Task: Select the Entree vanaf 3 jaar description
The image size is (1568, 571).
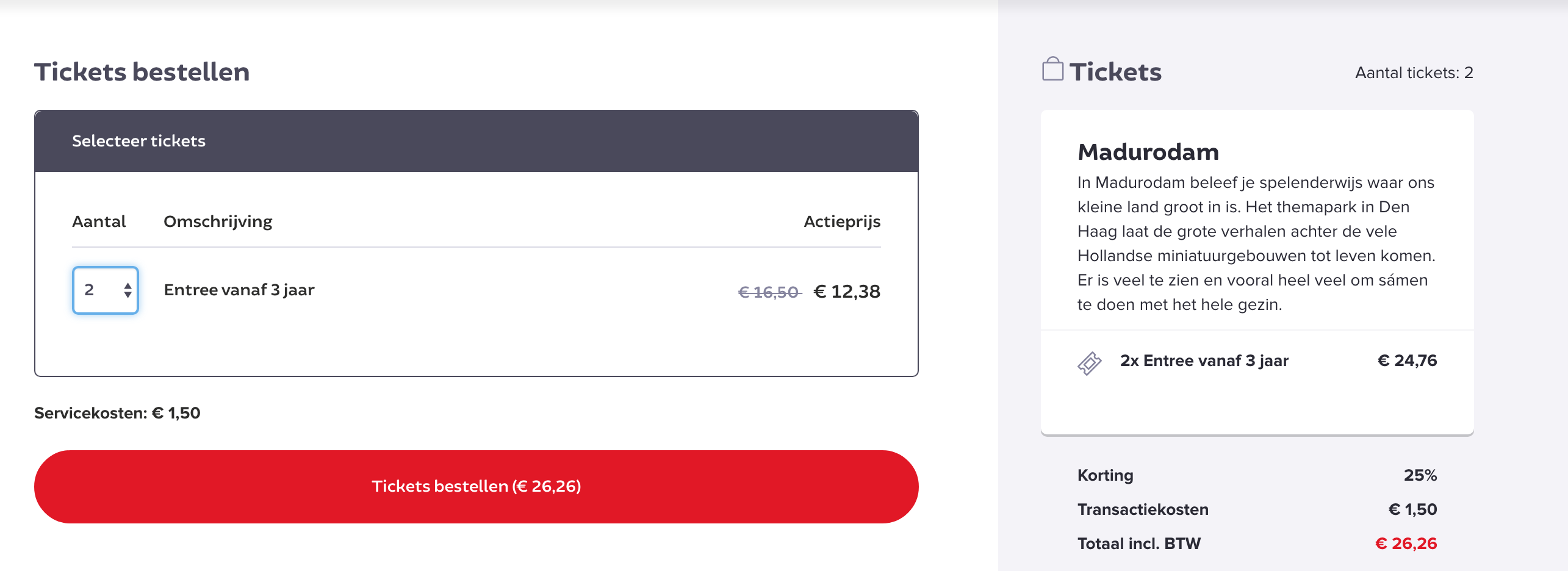Action: 239,290
